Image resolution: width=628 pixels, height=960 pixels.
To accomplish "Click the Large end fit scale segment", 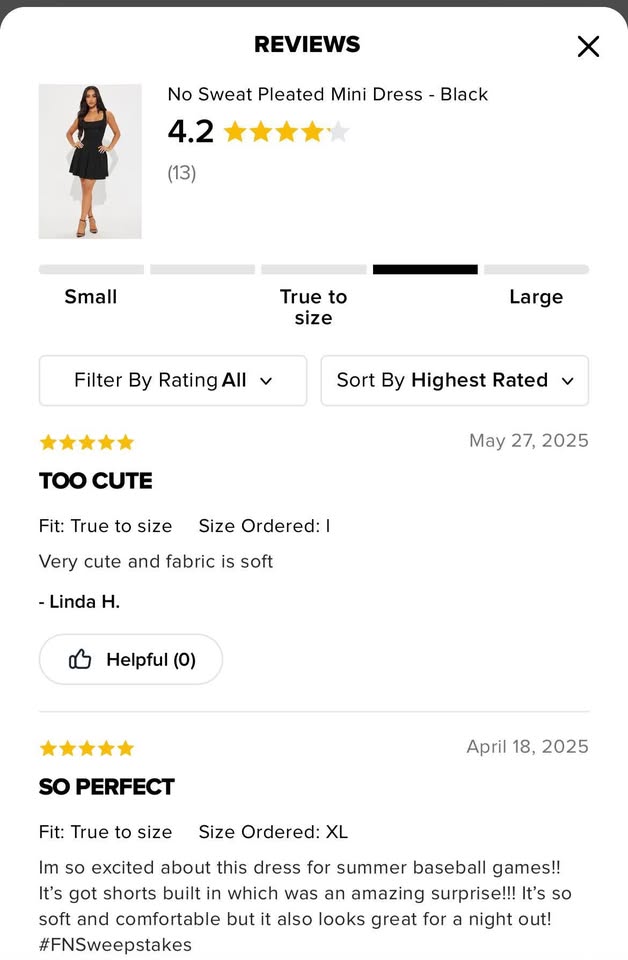I will (x=536, y=269).
